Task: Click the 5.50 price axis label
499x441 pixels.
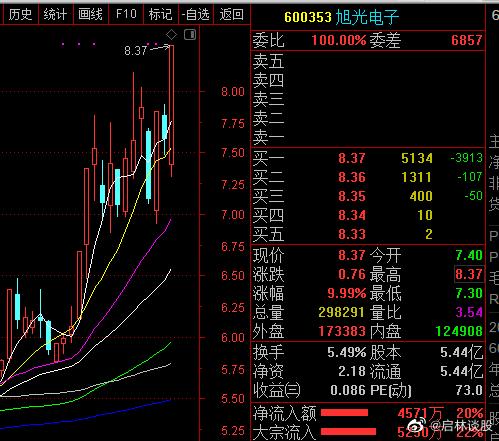Action: coord(233,399)
